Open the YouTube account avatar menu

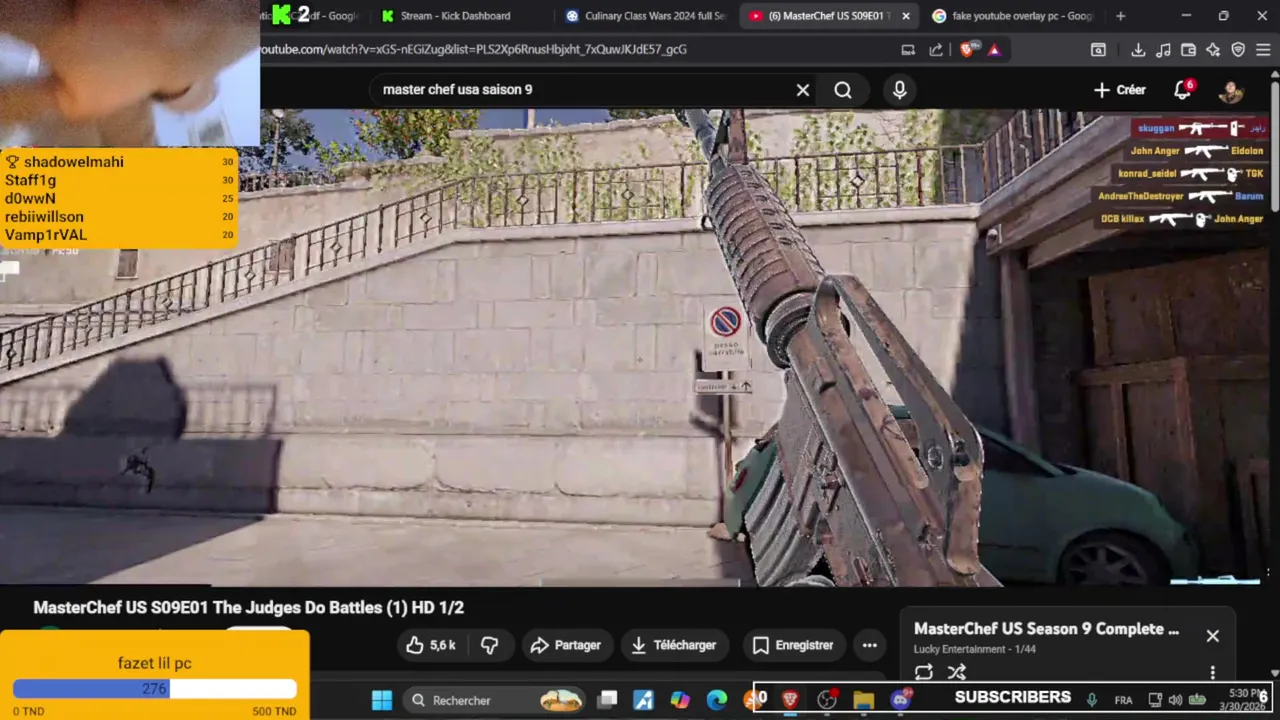(x=1230, y=90)
